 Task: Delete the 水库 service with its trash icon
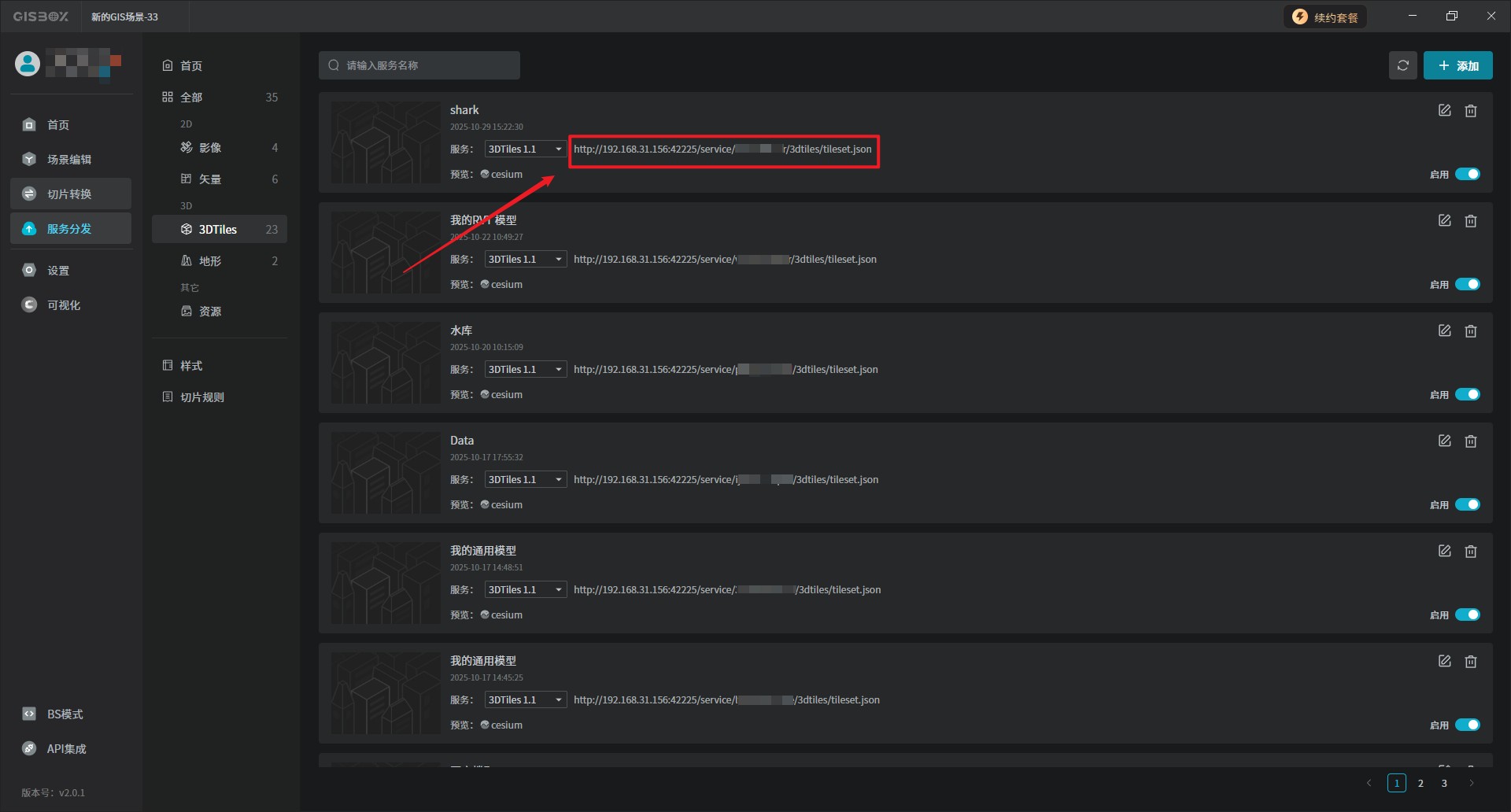pyautogui.click(x=1470, y=331)
